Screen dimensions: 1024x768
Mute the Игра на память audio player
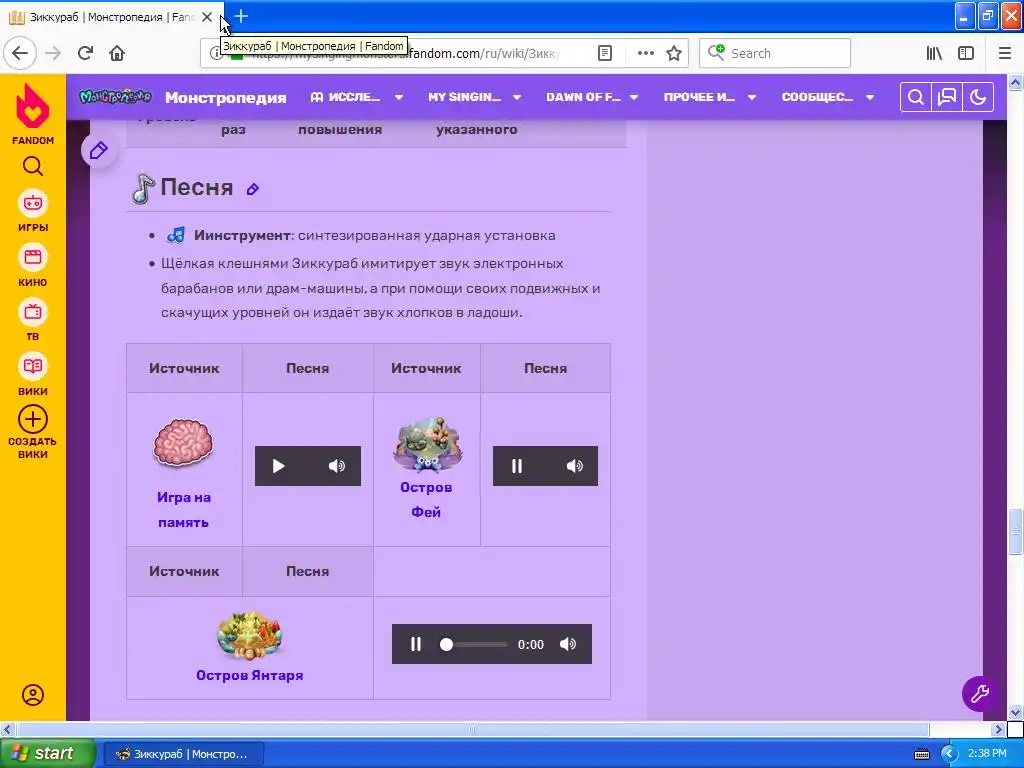pos(337,466)
